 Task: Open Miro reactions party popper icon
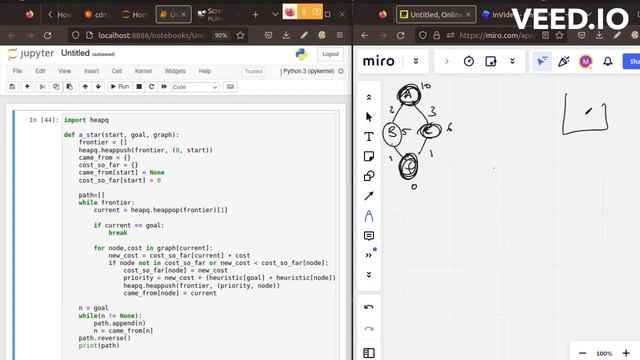pyautogui.click(x=564, y=61)
